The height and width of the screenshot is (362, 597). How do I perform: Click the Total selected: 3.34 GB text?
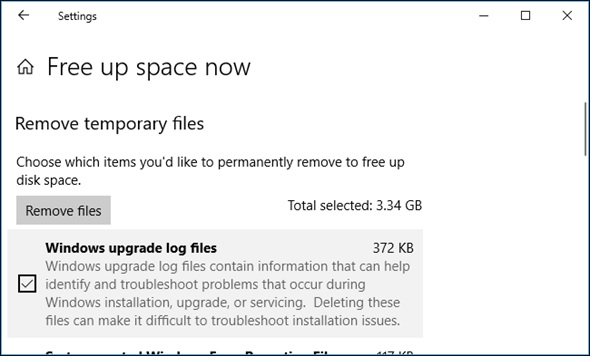click(354, 206)
